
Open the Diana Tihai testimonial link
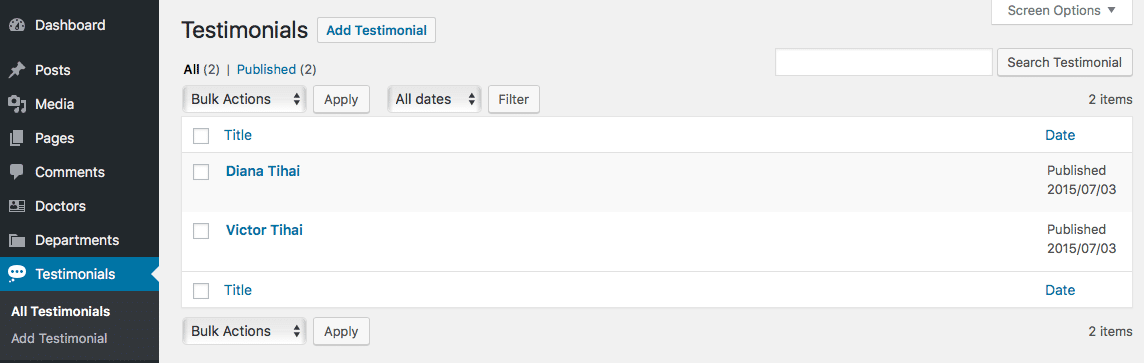263,171
